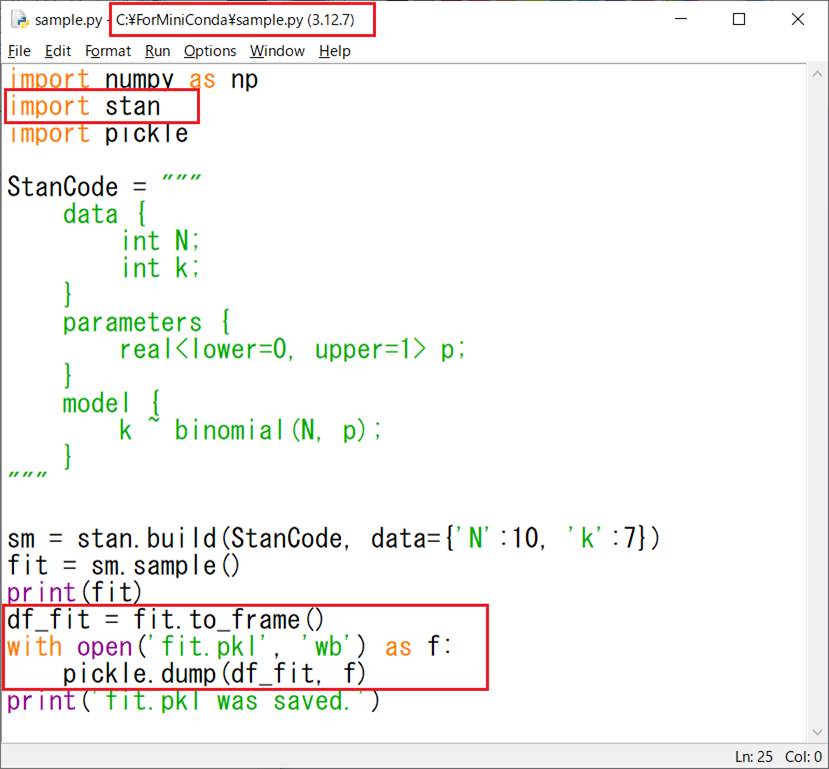829x769 pixels.
Task: Open the Run menu
Action: coord(157,51)
